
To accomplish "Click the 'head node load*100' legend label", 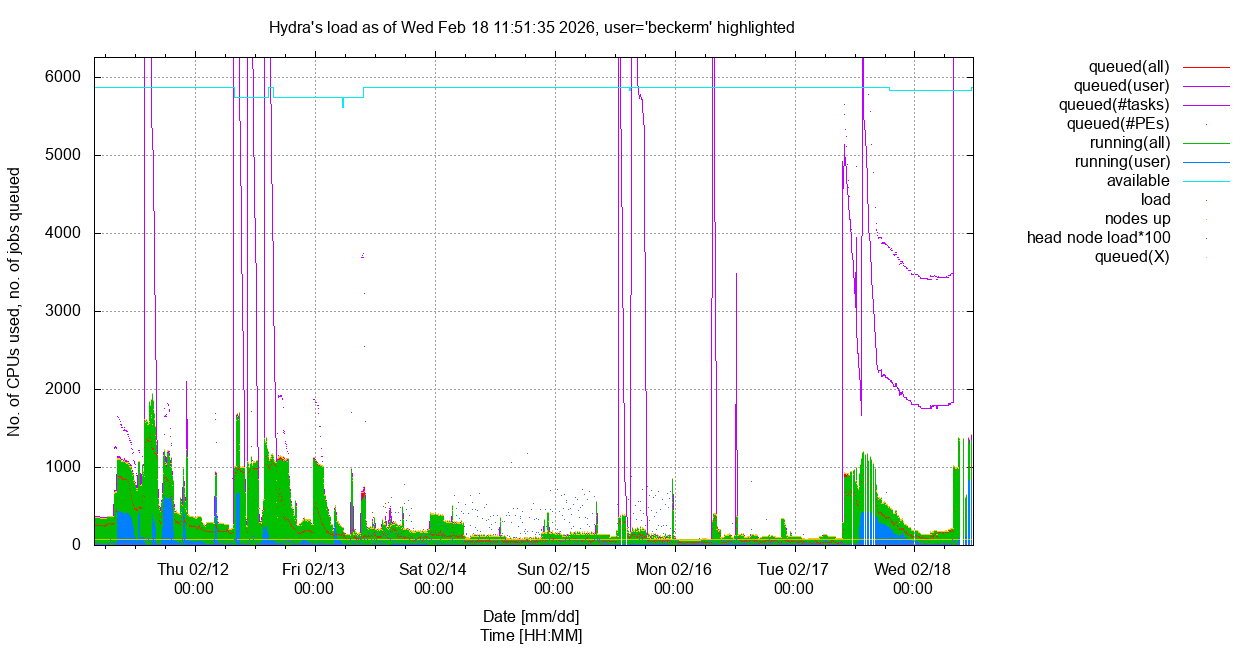I will pyautogui.click(x=1098, y=238).
